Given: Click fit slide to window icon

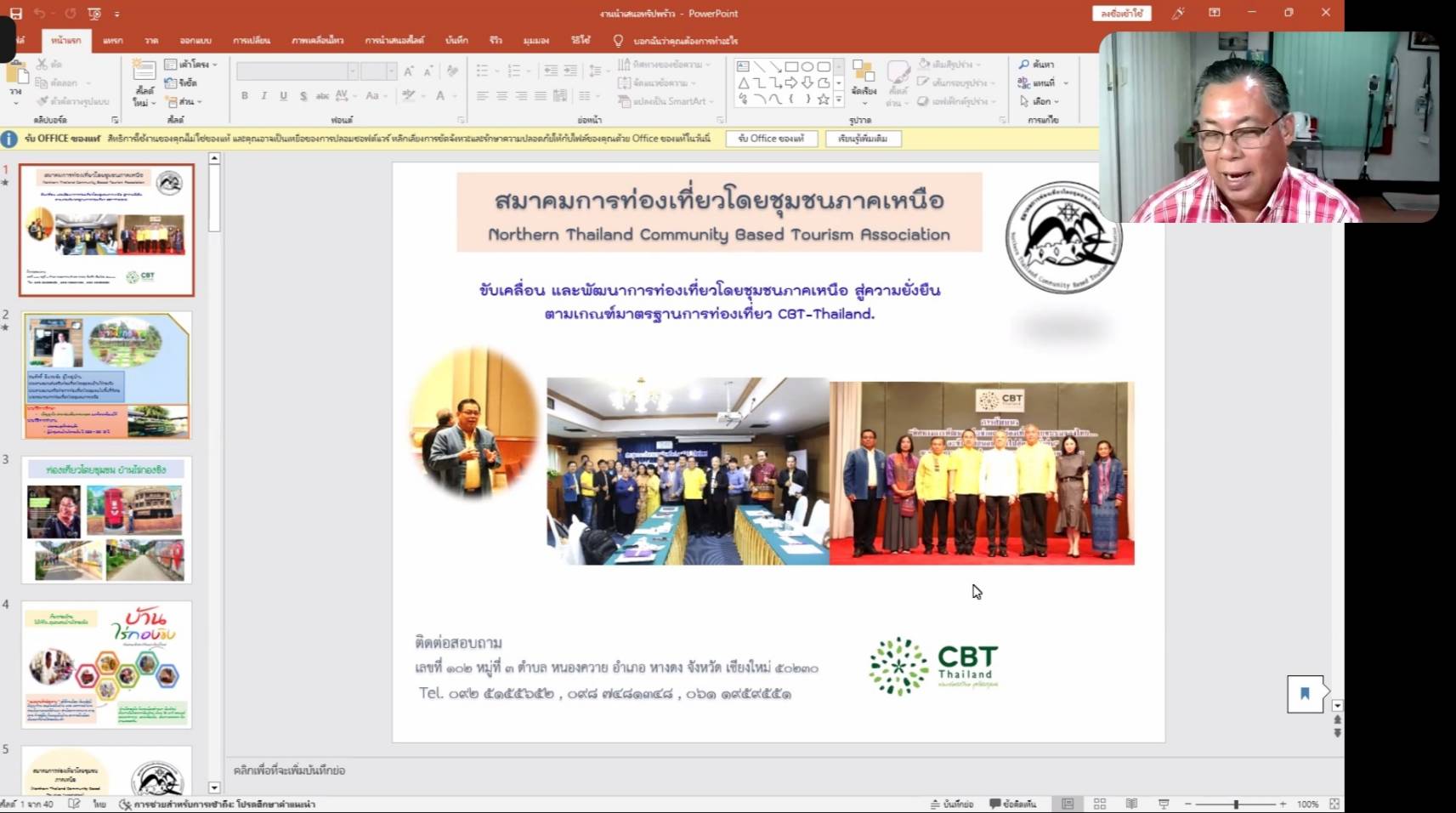Looking at the screenshot, I should pyautogui.click(x=1334, y=804).
